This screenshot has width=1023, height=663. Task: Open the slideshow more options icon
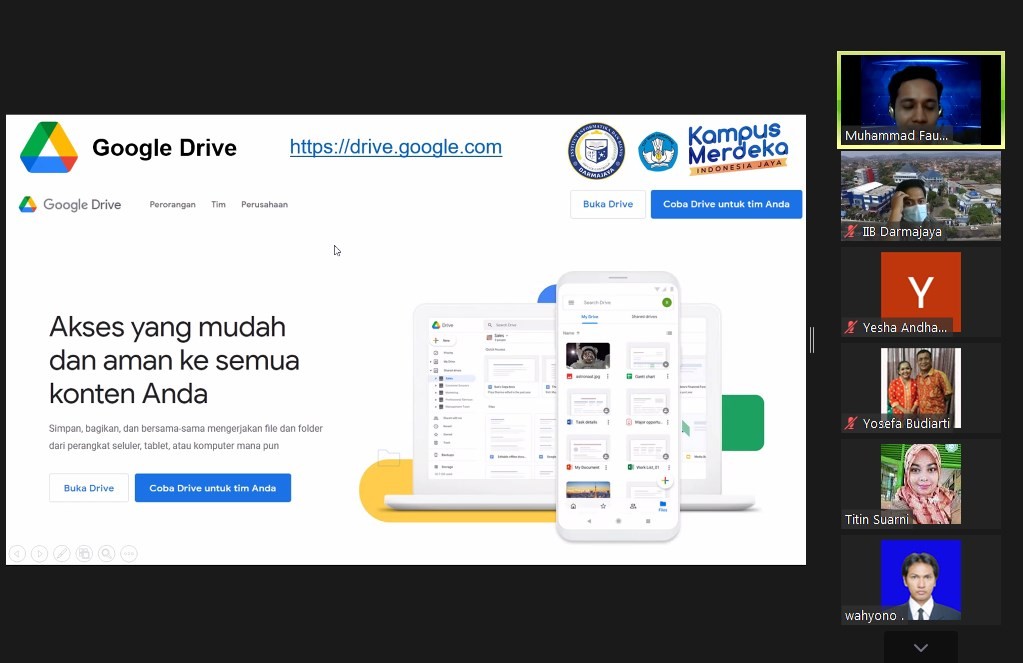pos(129,553)
